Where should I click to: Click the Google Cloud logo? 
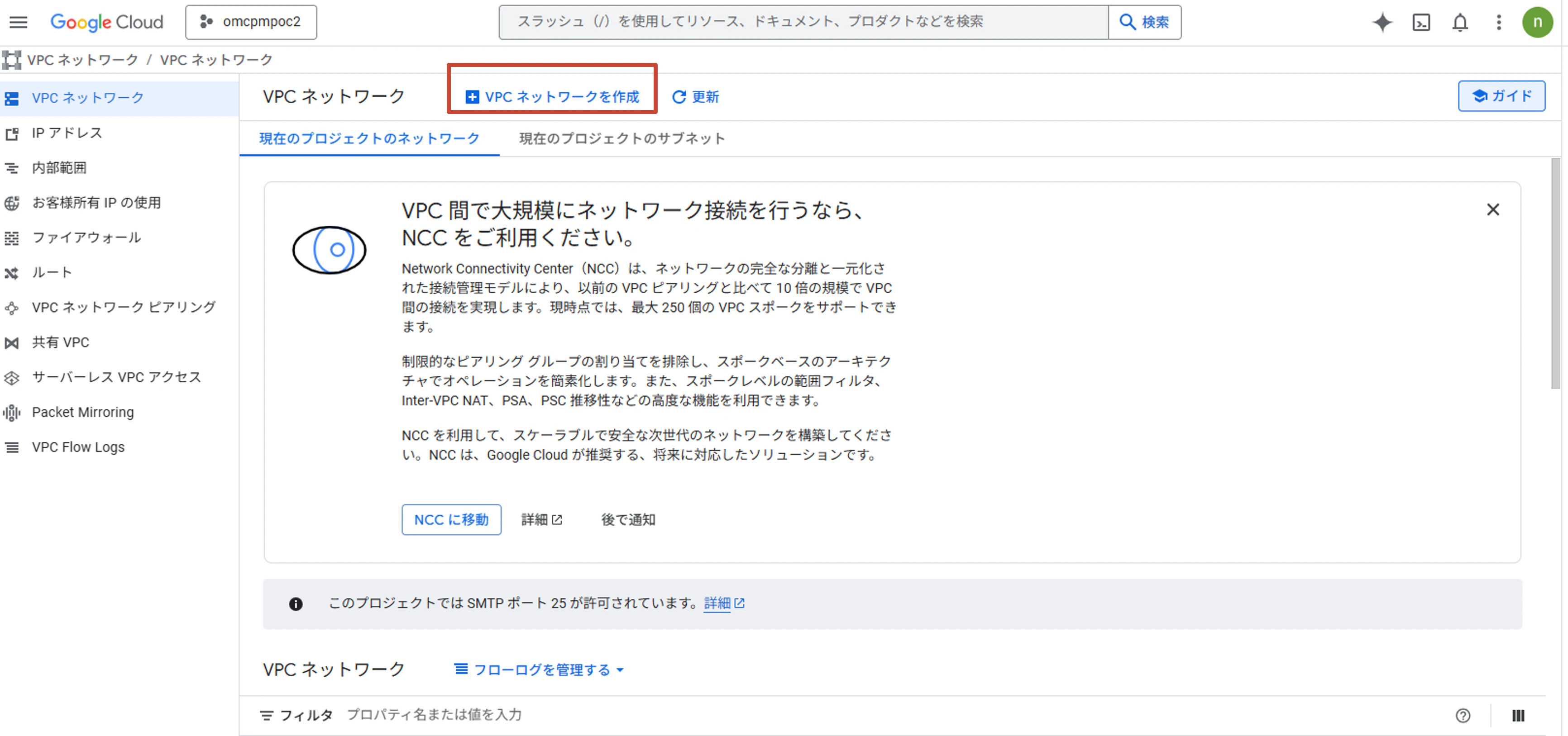click(x=106, y=23)
